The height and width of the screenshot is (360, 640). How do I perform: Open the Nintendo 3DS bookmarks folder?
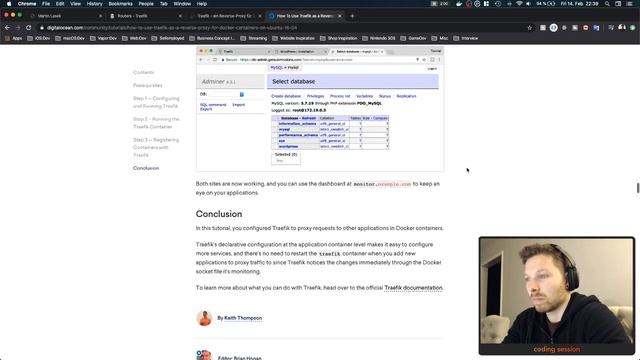pos(379,38)
